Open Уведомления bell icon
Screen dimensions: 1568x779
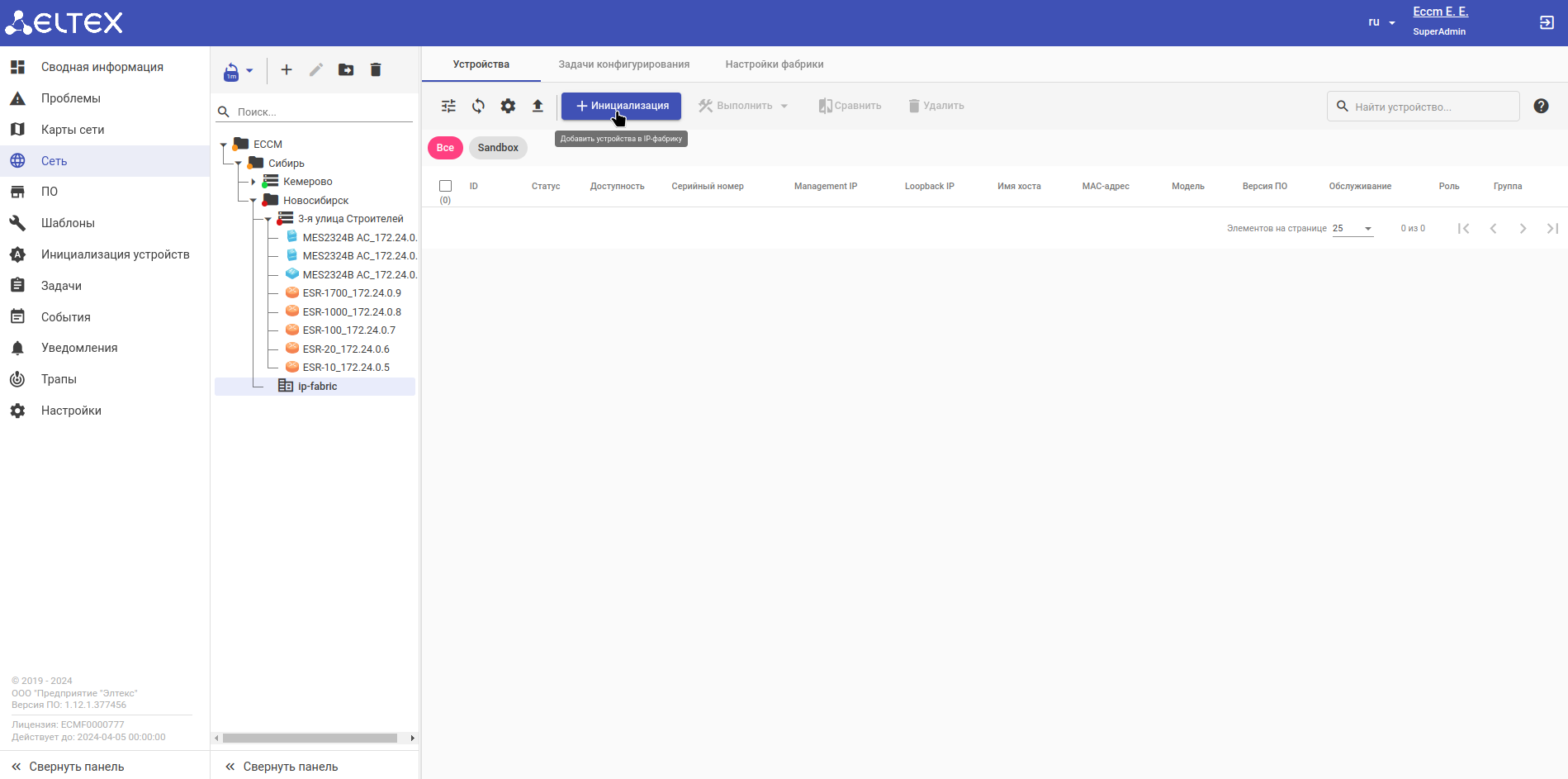point(17,348)
